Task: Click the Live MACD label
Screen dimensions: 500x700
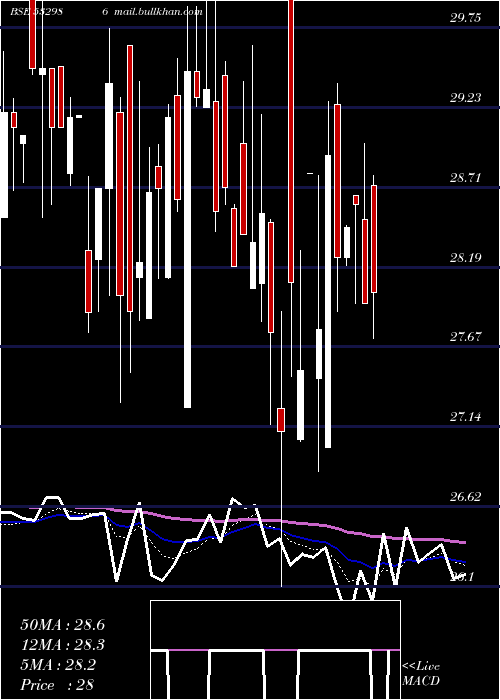Action: point(421,673)
